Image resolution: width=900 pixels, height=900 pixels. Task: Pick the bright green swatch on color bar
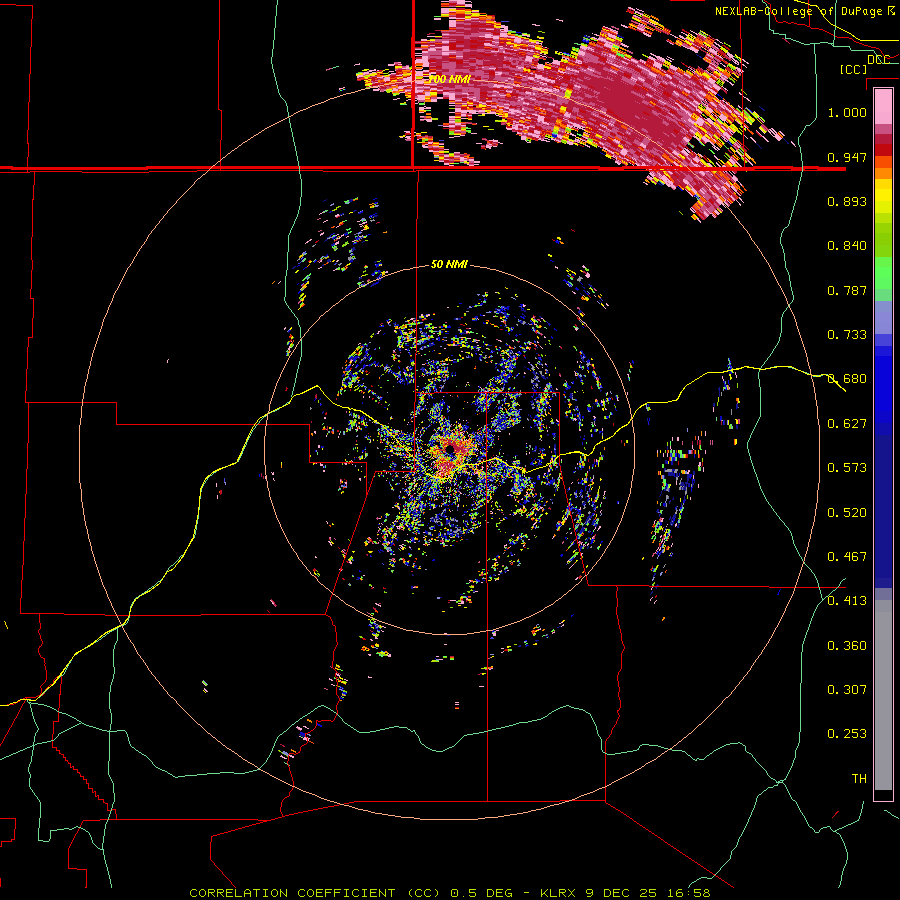coord(883,273)
